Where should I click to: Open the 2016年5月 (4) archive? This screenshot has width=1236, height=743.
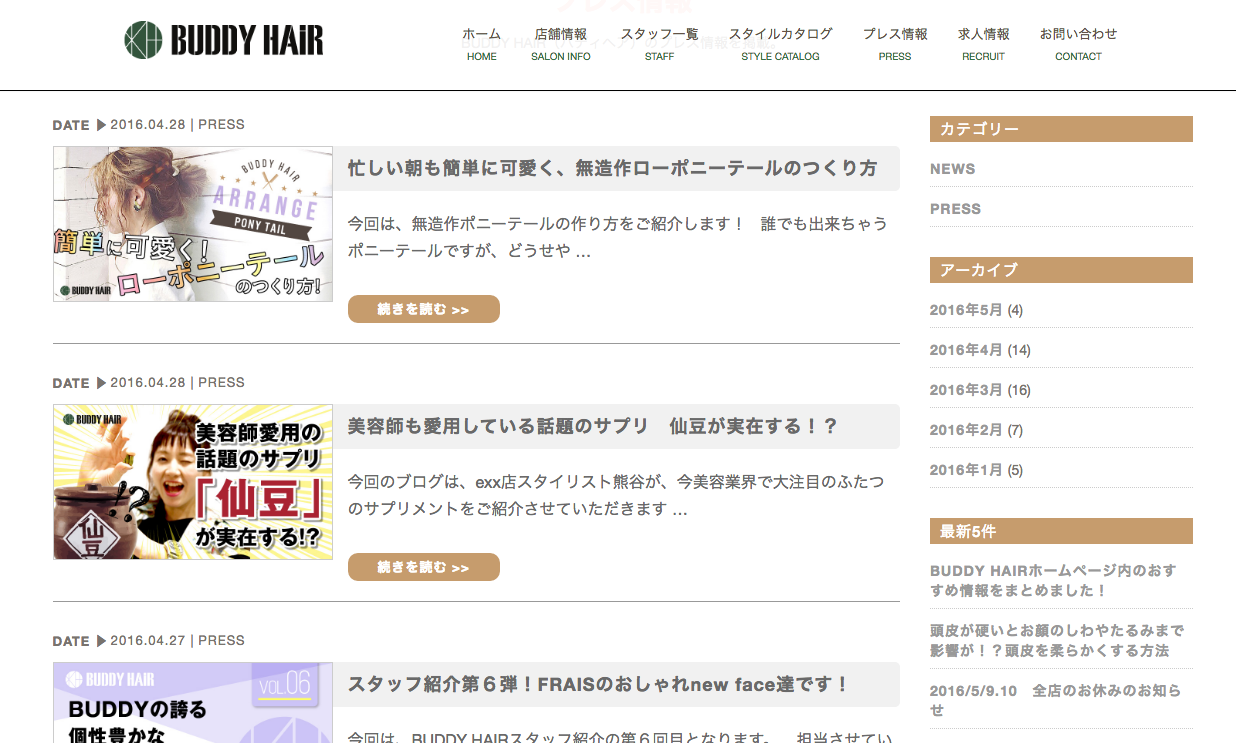click(x=976, y=310)
